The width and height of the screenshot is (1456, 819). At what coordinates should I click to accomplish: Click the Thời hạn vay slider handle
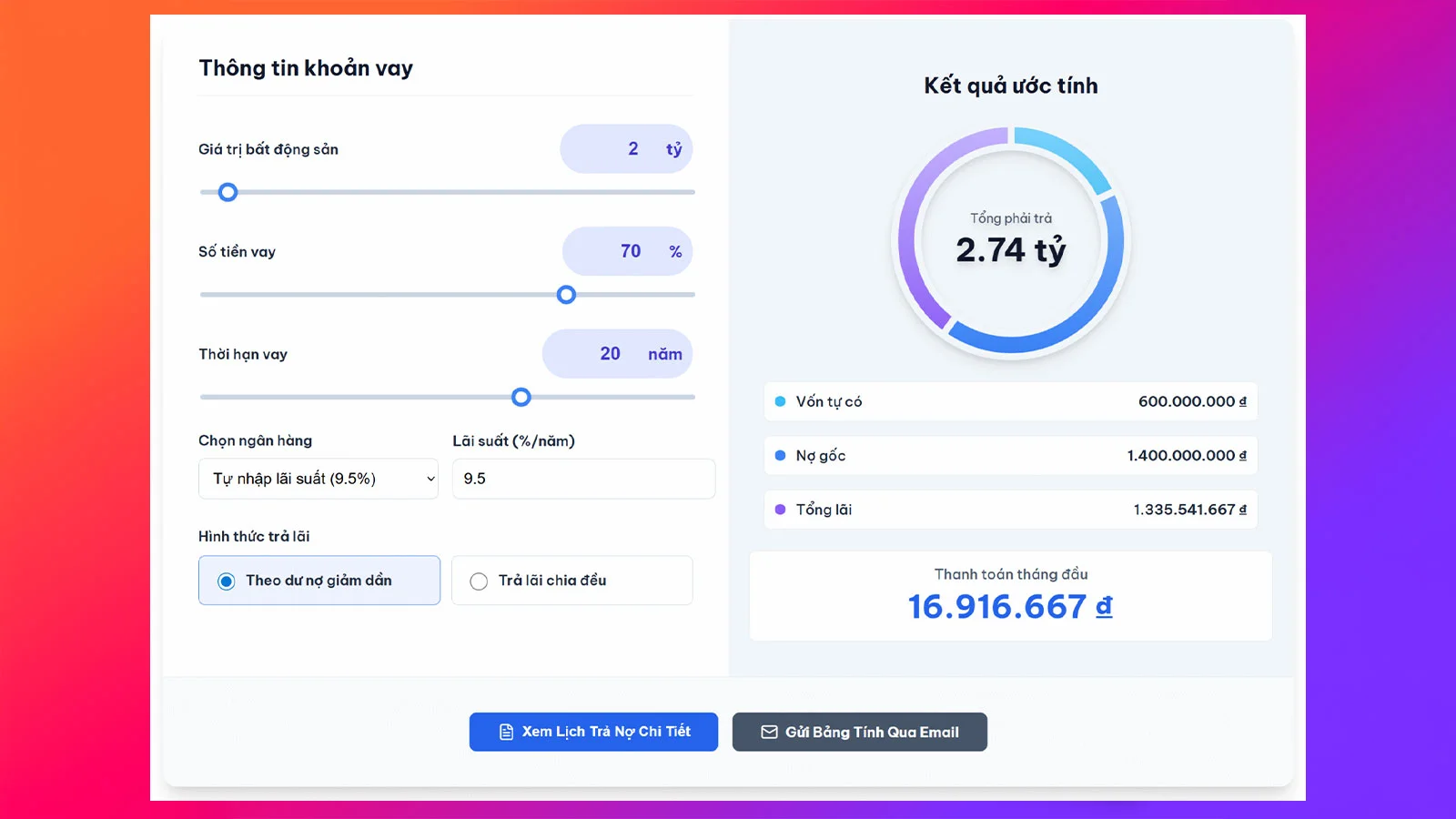tap(521, 397)
